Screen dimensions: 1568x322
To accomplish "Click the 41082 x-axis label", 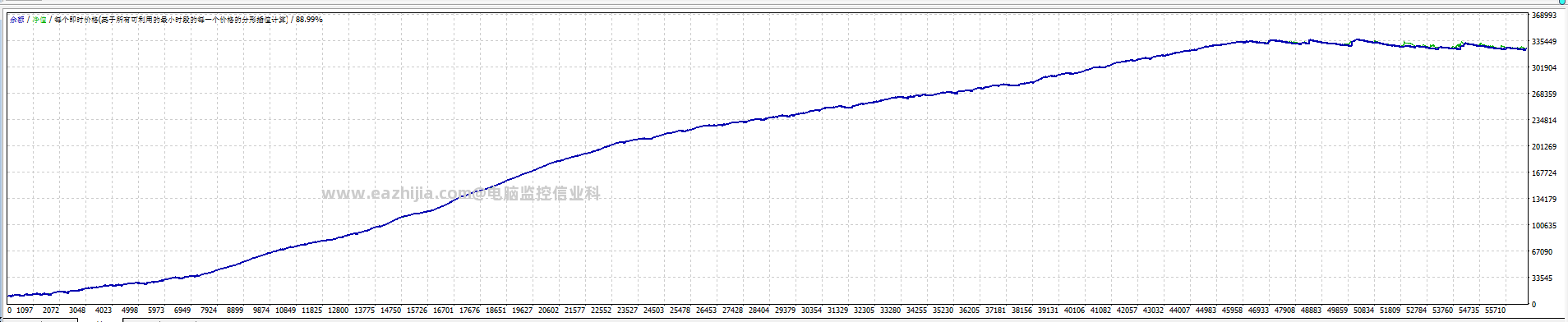I will [x=1101, y=310].
